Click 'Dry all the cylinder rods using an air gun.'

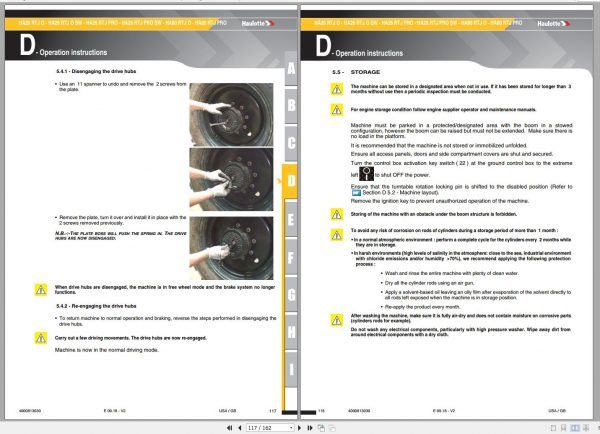tap(430, 283)
